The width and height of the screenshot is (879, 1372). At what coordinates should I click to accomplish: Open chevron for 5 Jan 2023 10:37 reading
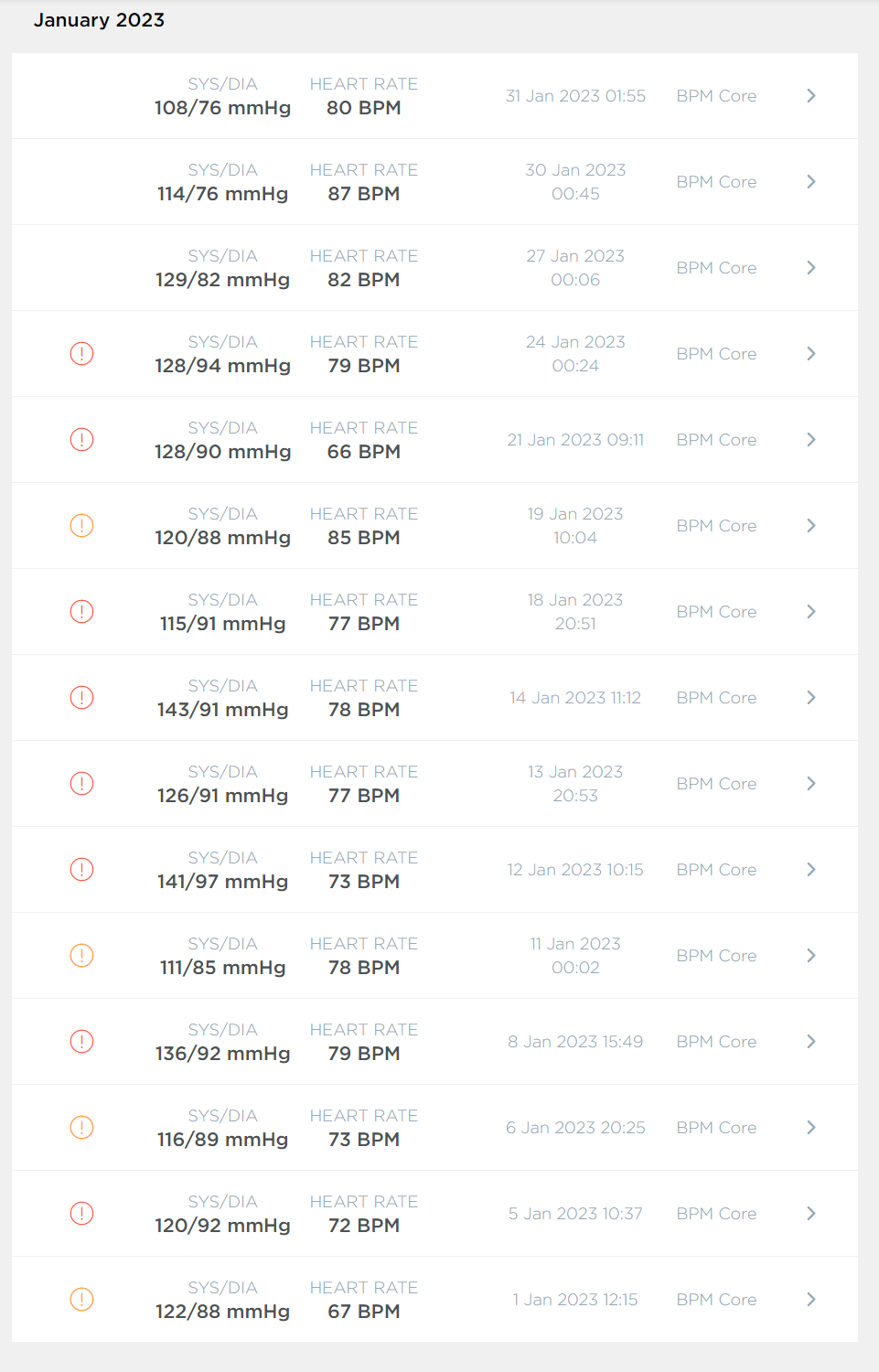[811, 1214]
